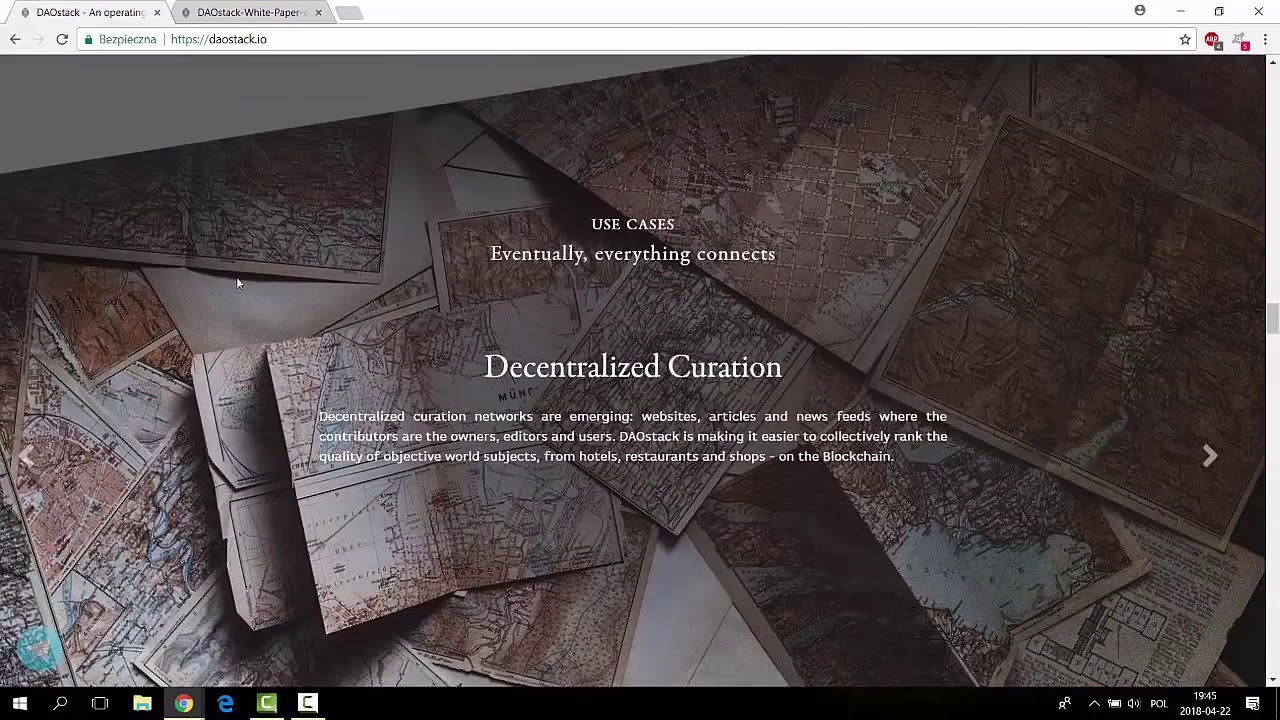Open the People icon in the taskbar

tap(1065, 703)
